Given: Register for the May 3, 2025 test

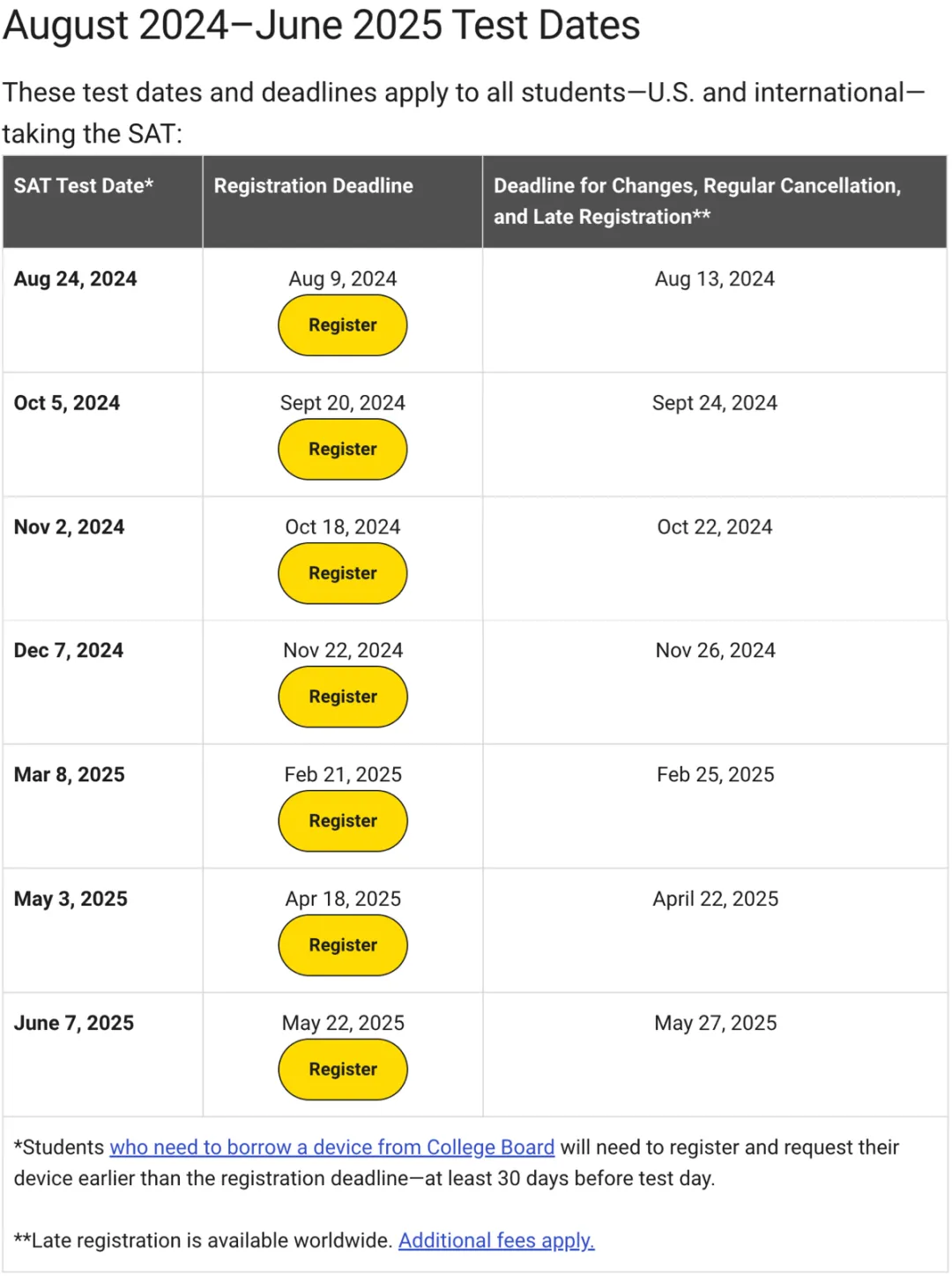Looking at the screenshot, I should 342,945.
